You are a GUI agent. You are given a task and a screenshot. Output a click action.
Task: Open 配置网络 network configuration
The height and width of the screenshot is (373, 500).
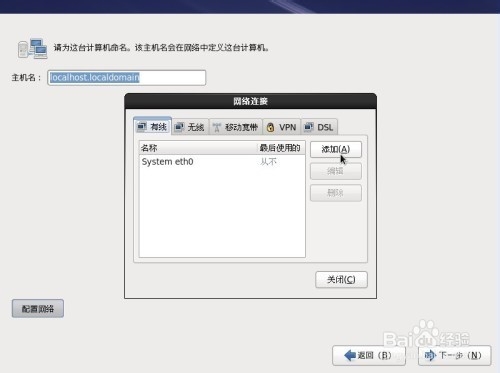[38, 309]
